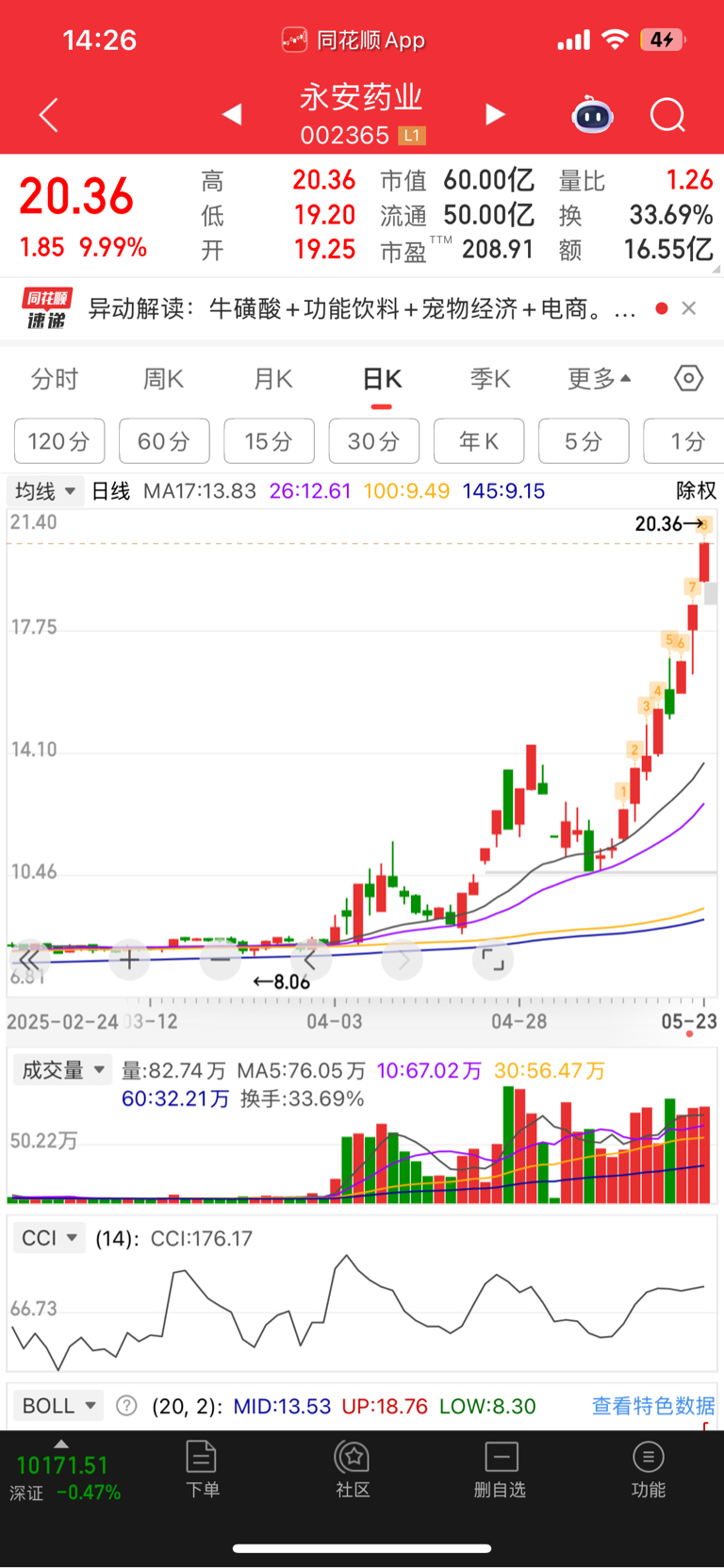
Task: Select 1分 period button
Action: coord(683,441)
